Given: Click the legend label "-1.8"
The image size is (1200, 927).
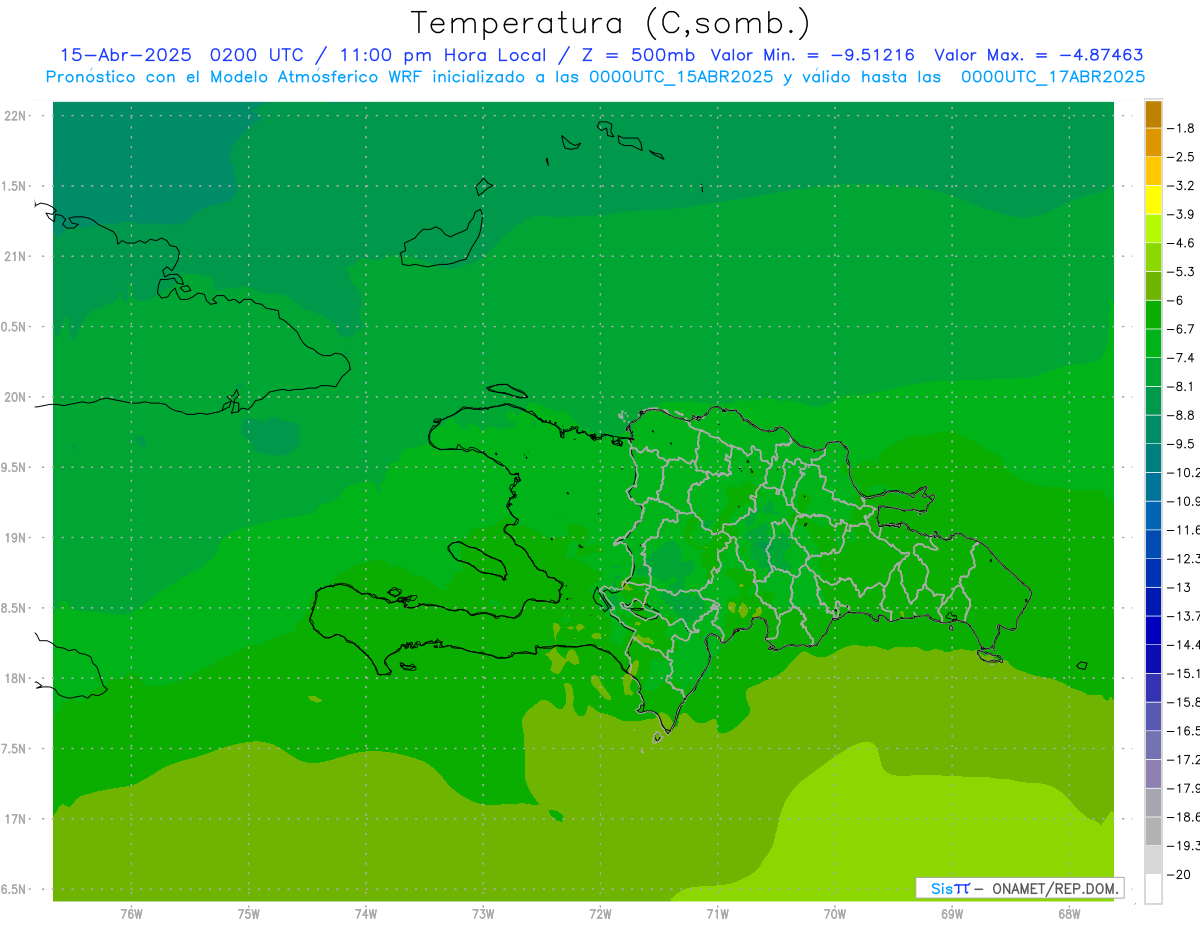Looking at the screenshot, I should (x=1181, y=128).
